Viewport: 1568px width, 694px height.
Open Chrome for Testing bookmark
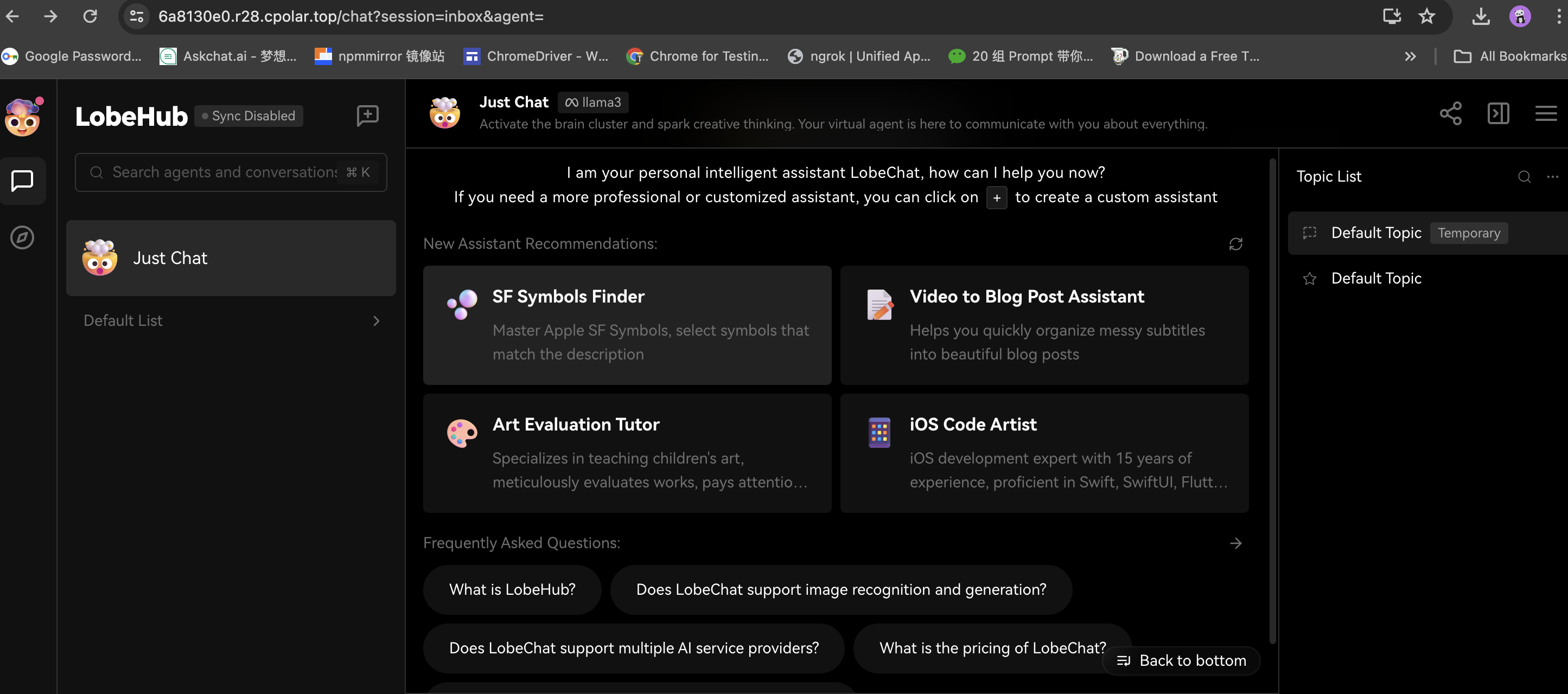click(698, 56)
